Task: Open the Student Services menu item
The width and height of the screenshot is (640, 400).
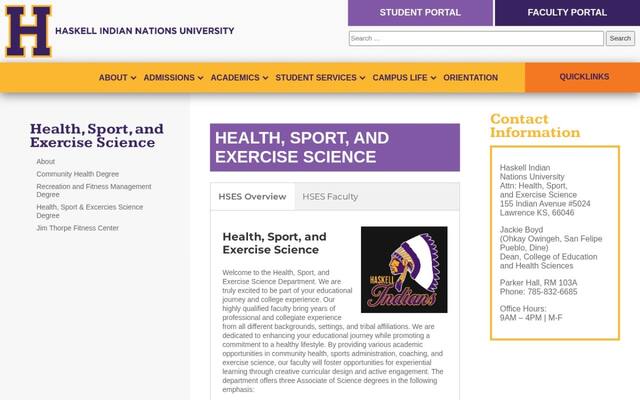Action: [x=316, y=78]
